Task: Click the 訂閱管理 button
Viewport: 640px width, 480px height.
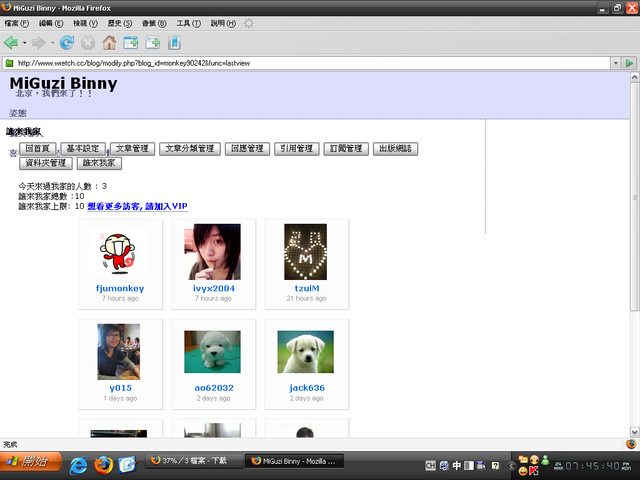Action: [x=346, y=149]
